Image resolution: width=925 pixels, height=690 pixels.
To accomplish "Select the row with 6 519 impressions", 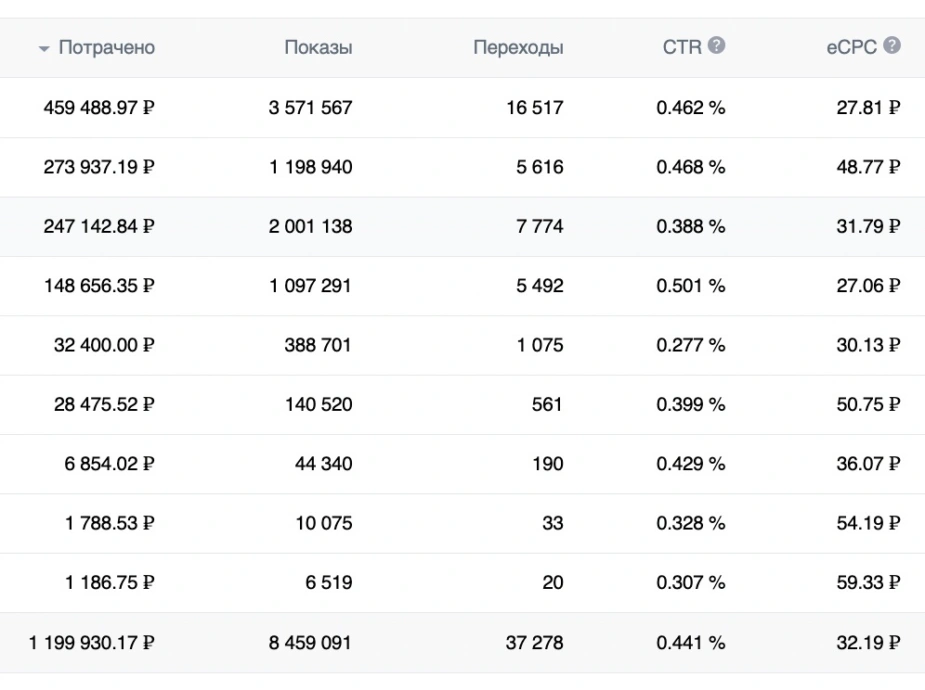I will [462, 583].
